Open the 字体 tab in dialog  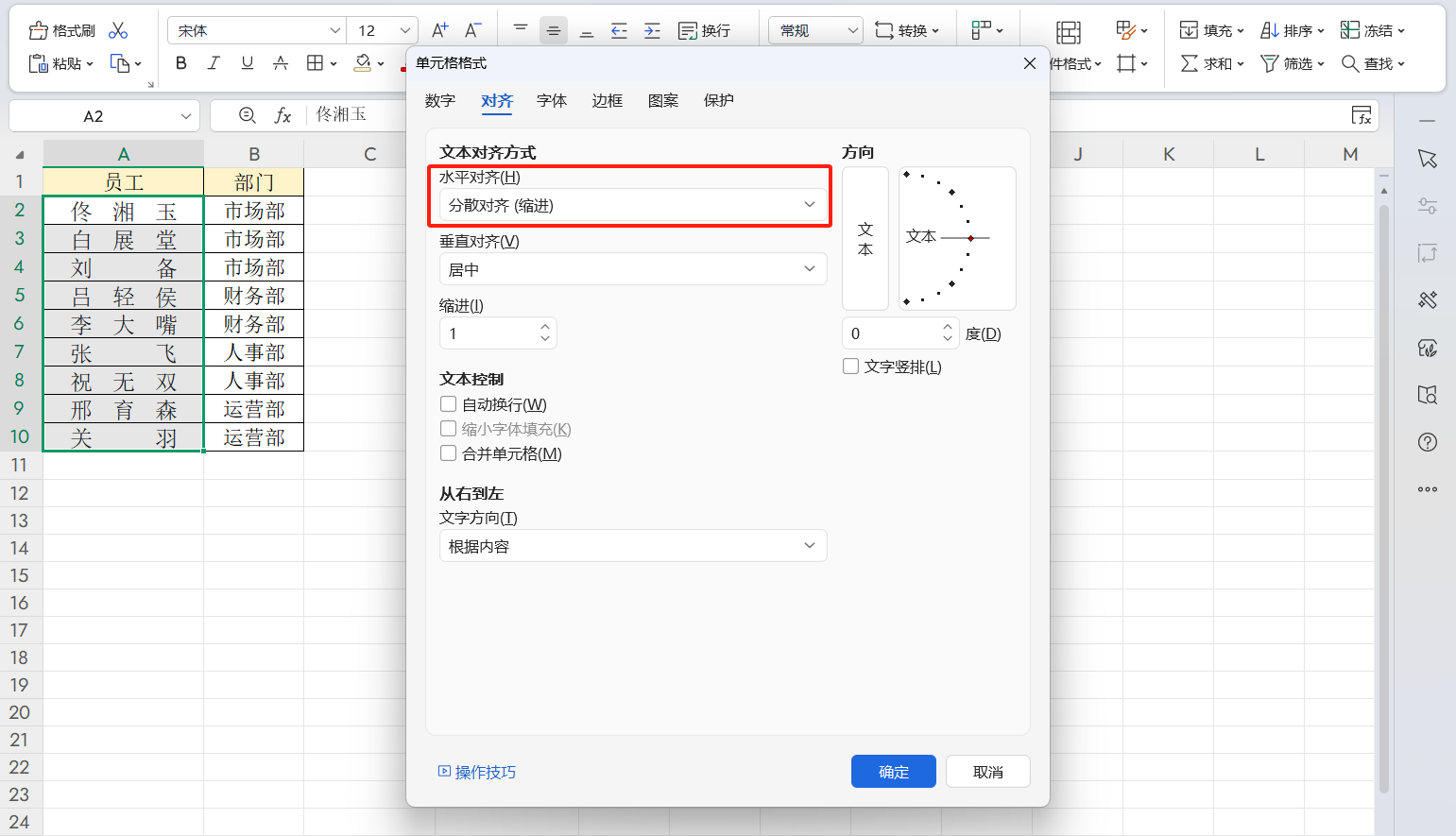point(552,100)
